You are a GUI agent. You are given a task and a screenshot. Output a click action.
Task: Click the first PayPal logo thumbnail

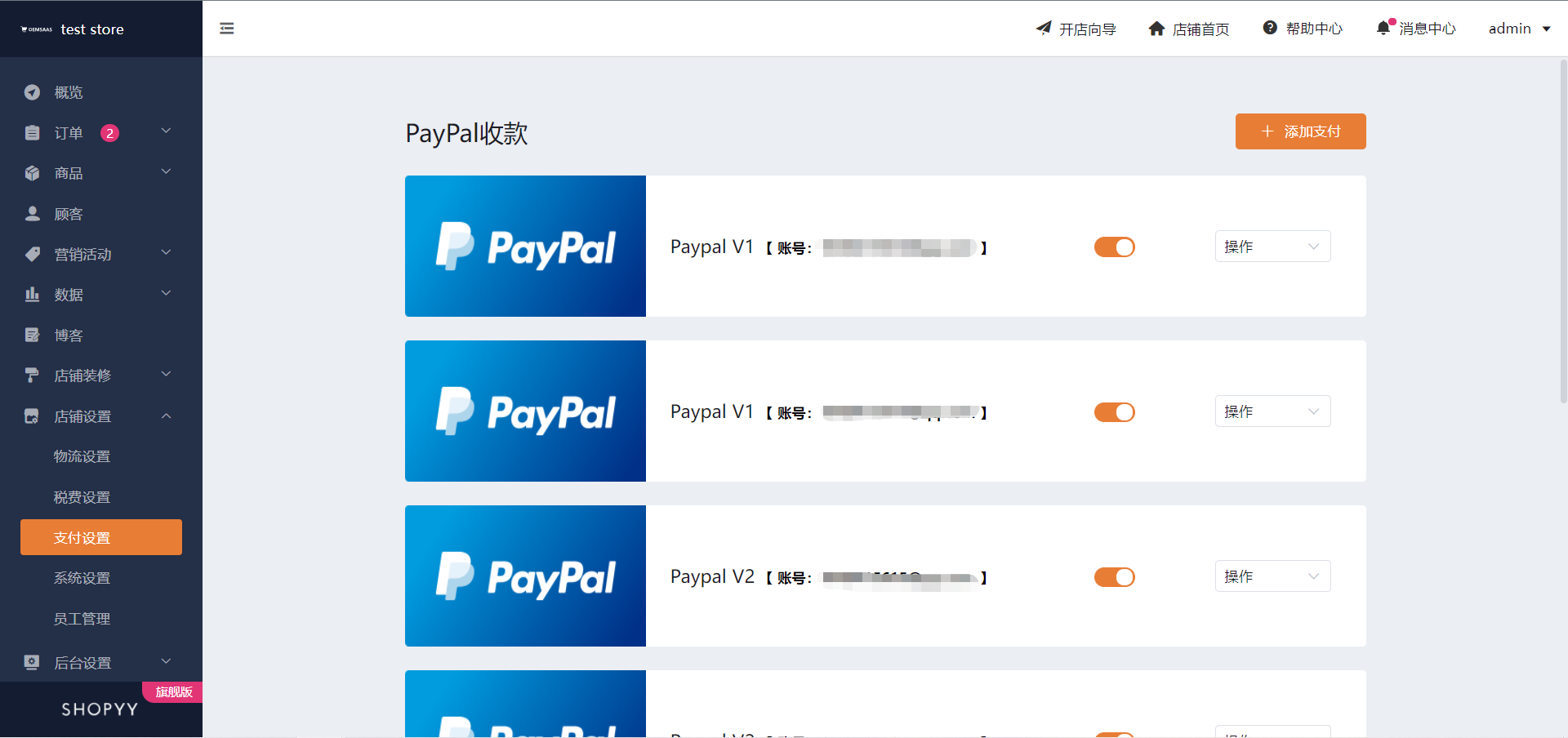coord(525,246)
